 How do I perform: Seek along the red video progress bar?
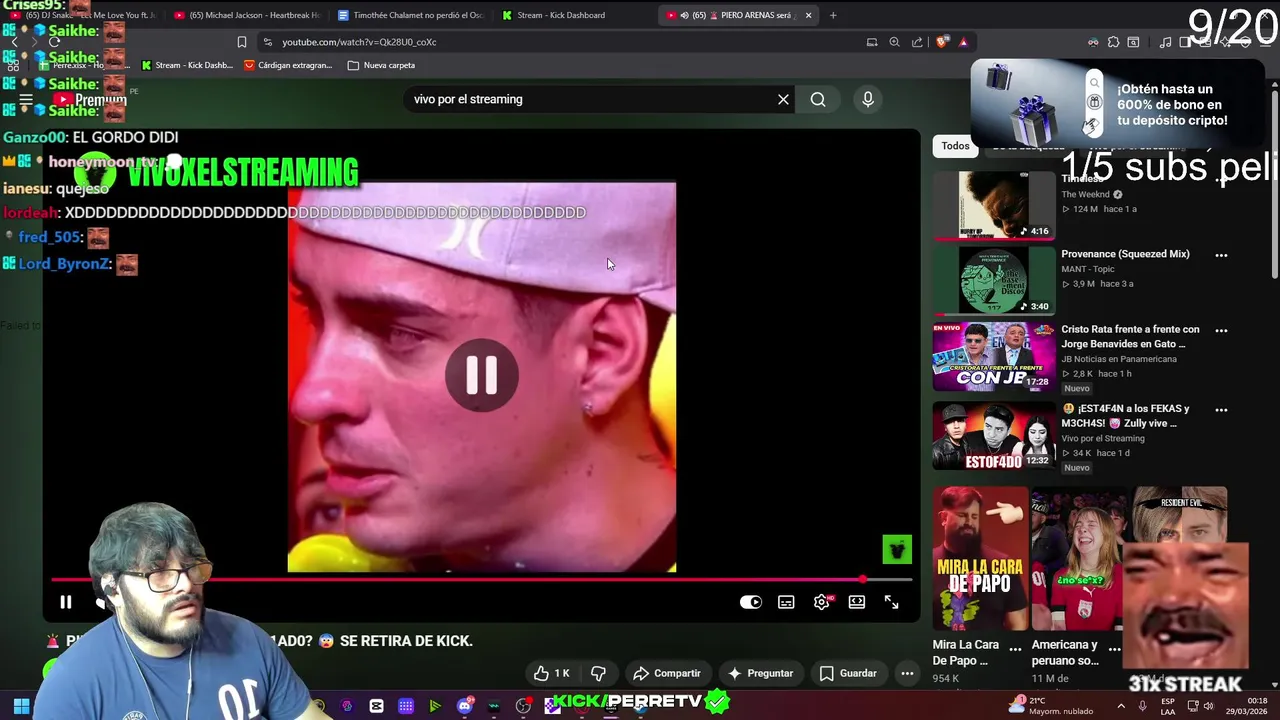click(482, 579)
